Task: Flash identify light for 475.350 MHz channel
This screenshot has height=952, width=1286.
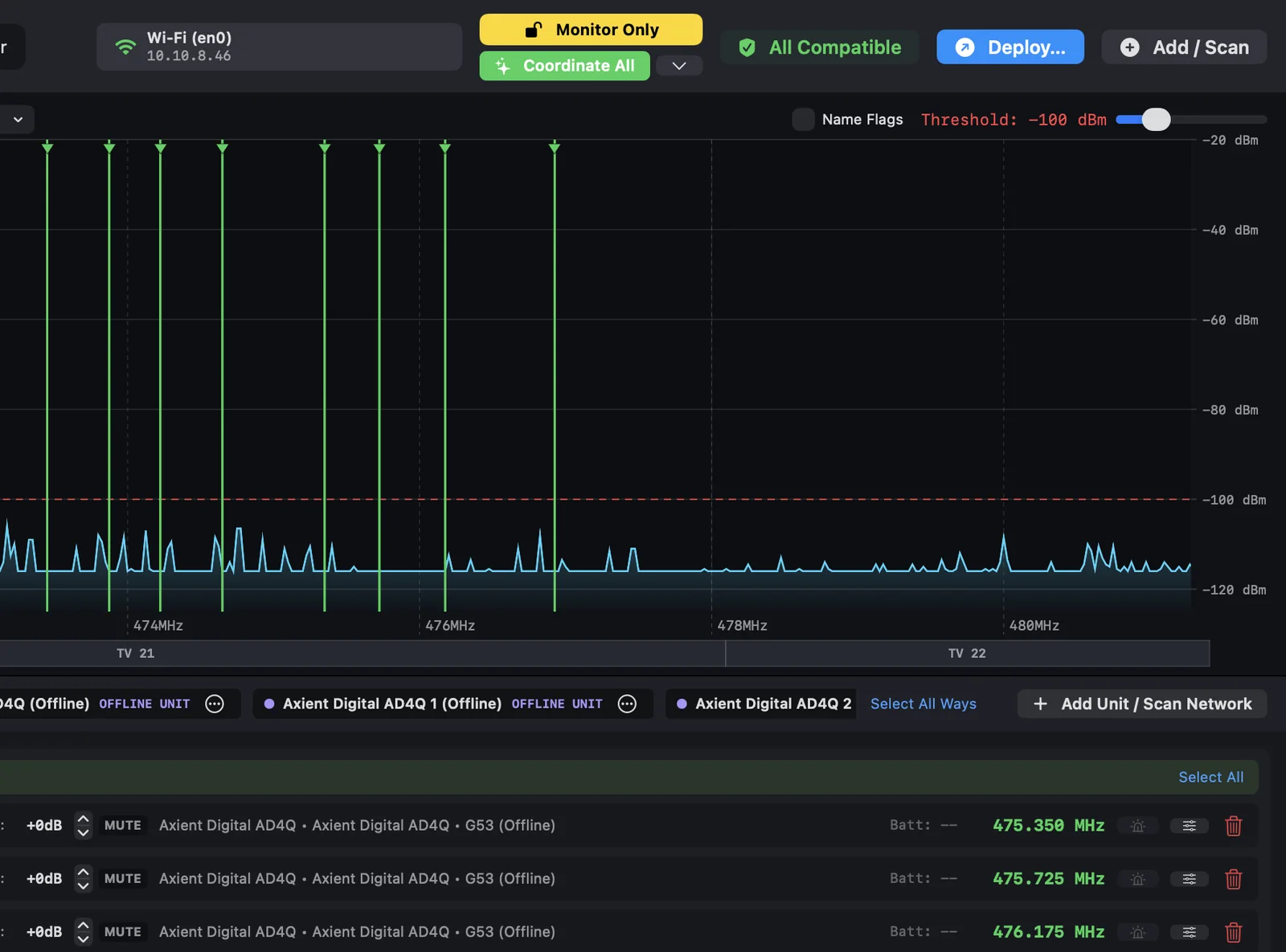Action: (x=1137, y=826)
